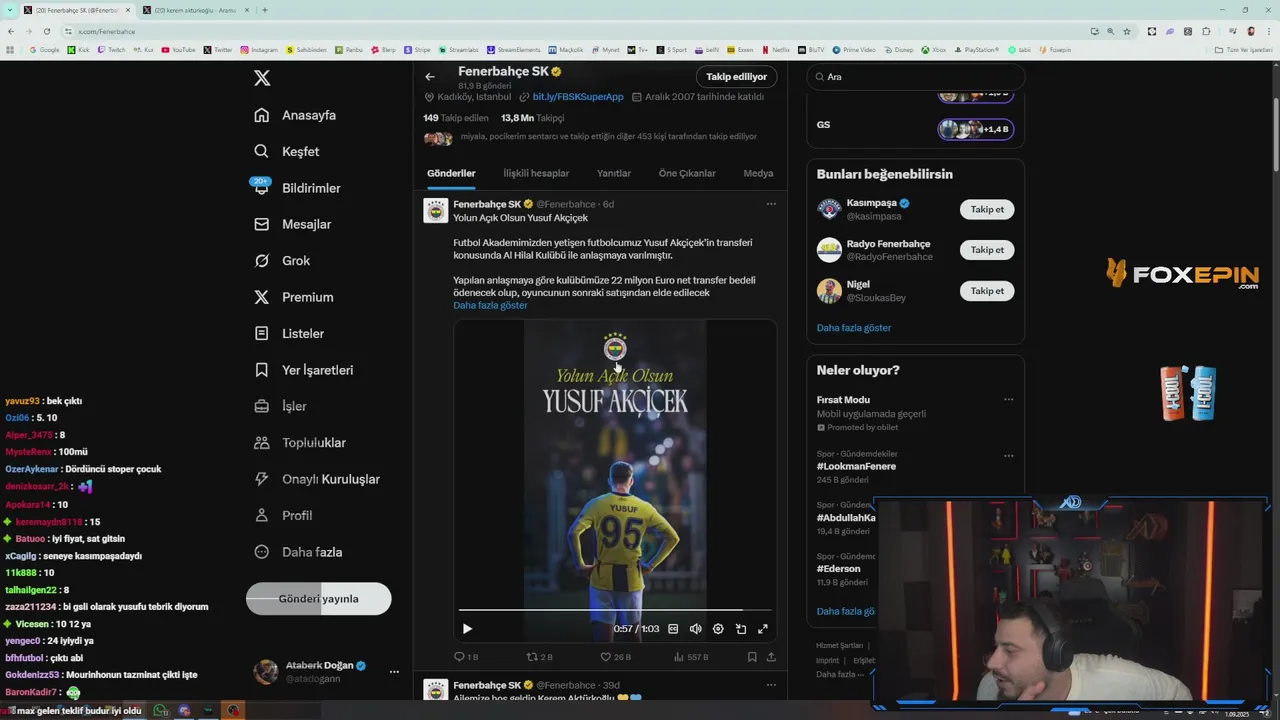1280x720 pixels.
Task: Click the back arrow beside Fenerbahçe SK
Action: pos(430,77)
